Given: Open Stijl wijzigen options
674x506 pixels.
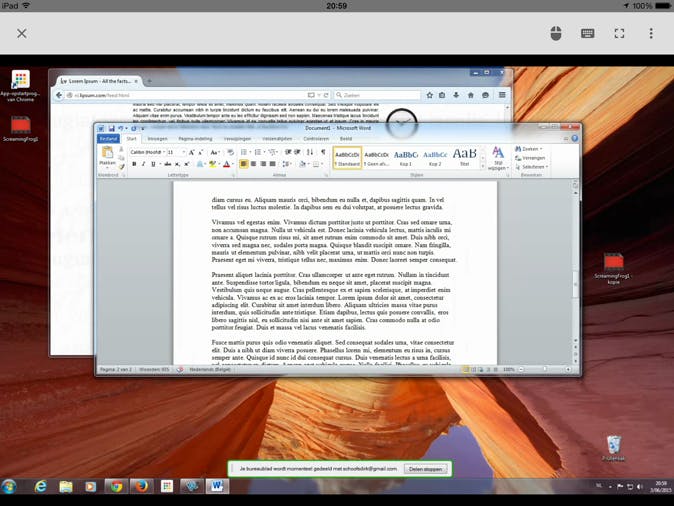Looking at the screenshot, I should tap(498, 158).
